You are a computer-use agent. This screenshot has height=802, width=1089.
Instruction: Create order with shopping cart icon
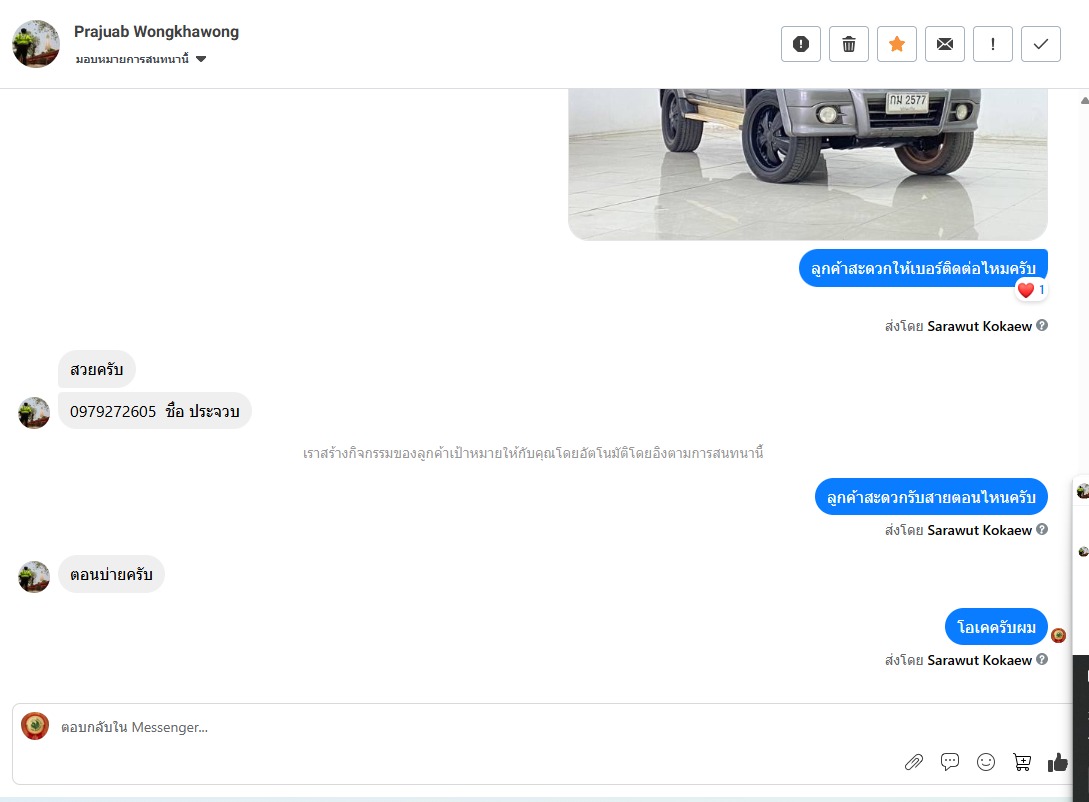click(x=1022, y=762)
